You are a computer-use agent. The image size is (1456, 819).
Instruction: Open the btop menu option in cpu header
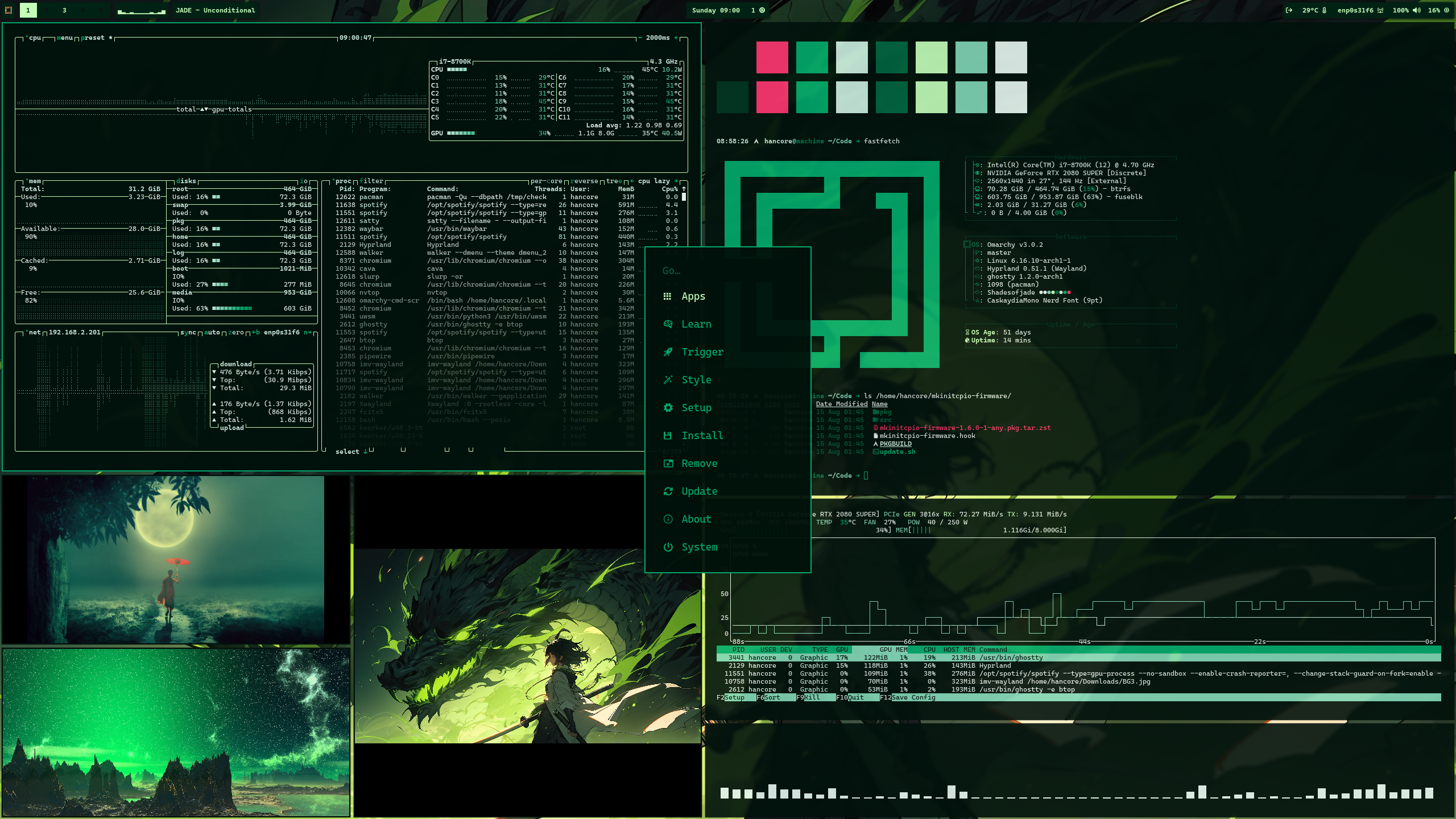(65, 38)
